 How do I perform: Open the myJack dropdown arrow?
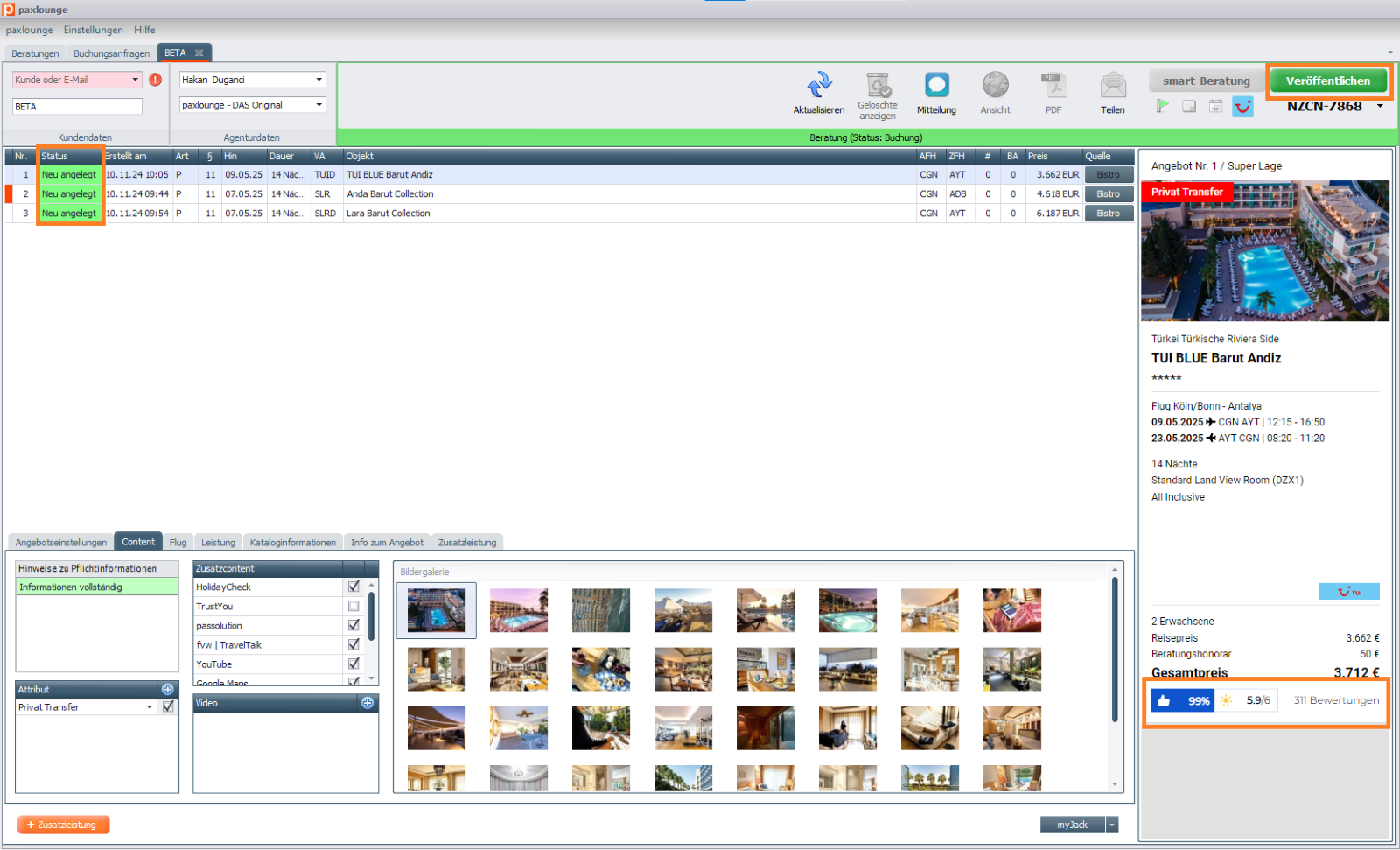coord(1112,825)
